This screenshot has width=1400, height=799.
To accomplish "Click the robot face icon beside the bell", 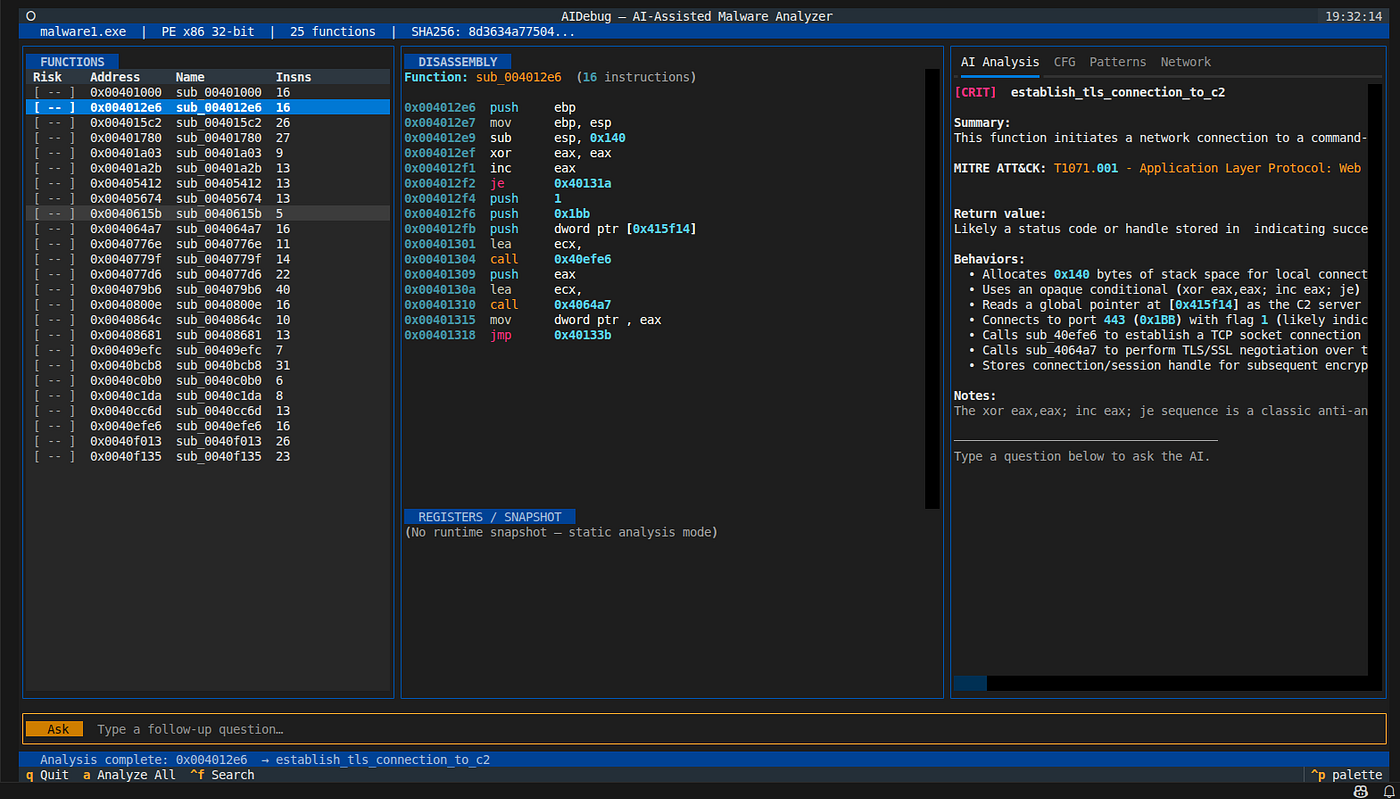I will [x=1361, y=791].
